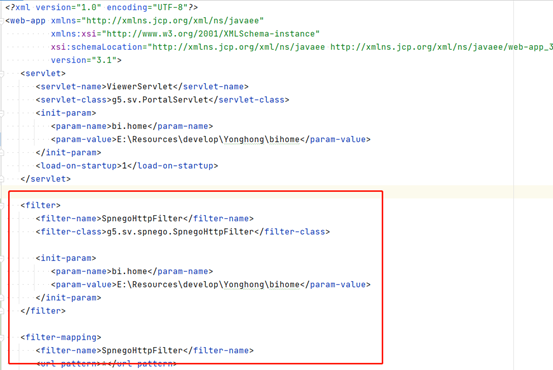Collapse the servlet block fold marker
The image size is (553, 370).
(x=1, y=73)
